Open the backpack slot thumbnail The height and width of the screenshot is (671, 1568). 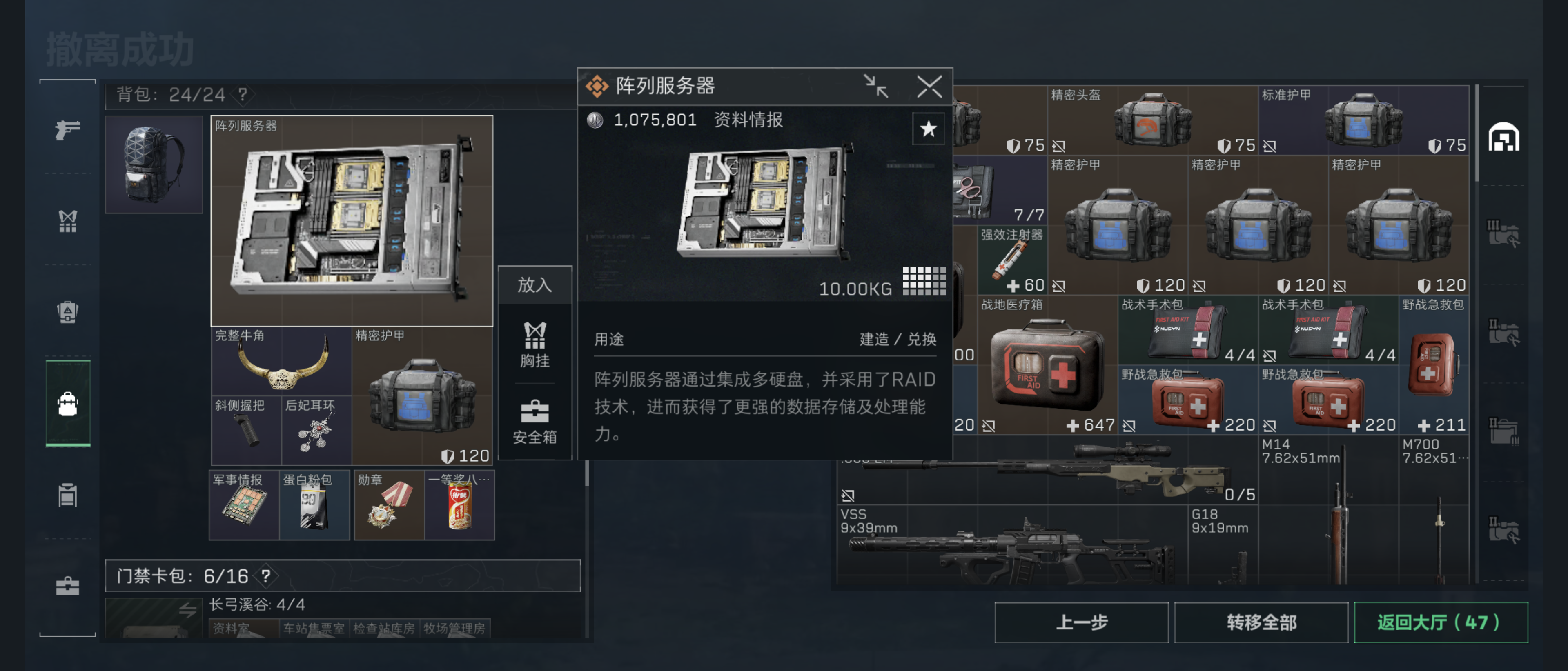click(x=154, y=164)
